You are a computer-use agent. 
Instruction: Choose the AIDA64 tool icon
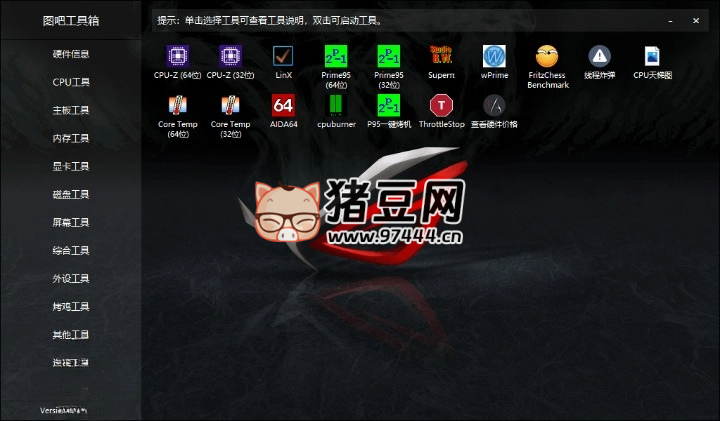coord(283,105)
